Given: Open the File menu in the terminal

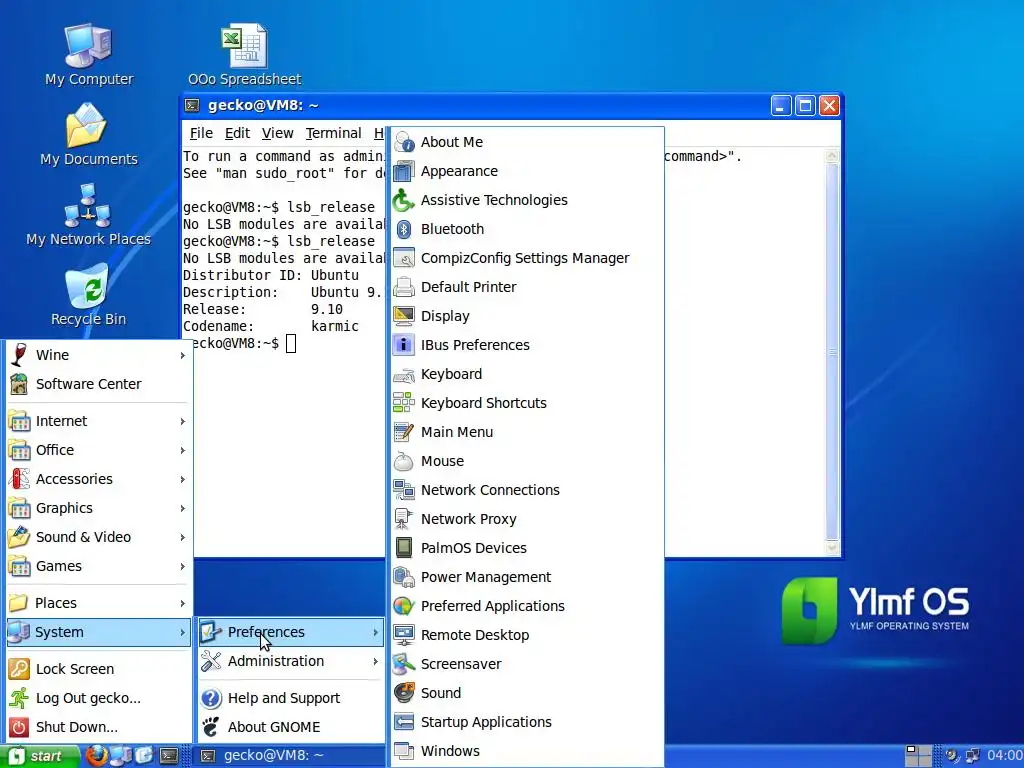Looking at the screenshot, I should point(201,133).
